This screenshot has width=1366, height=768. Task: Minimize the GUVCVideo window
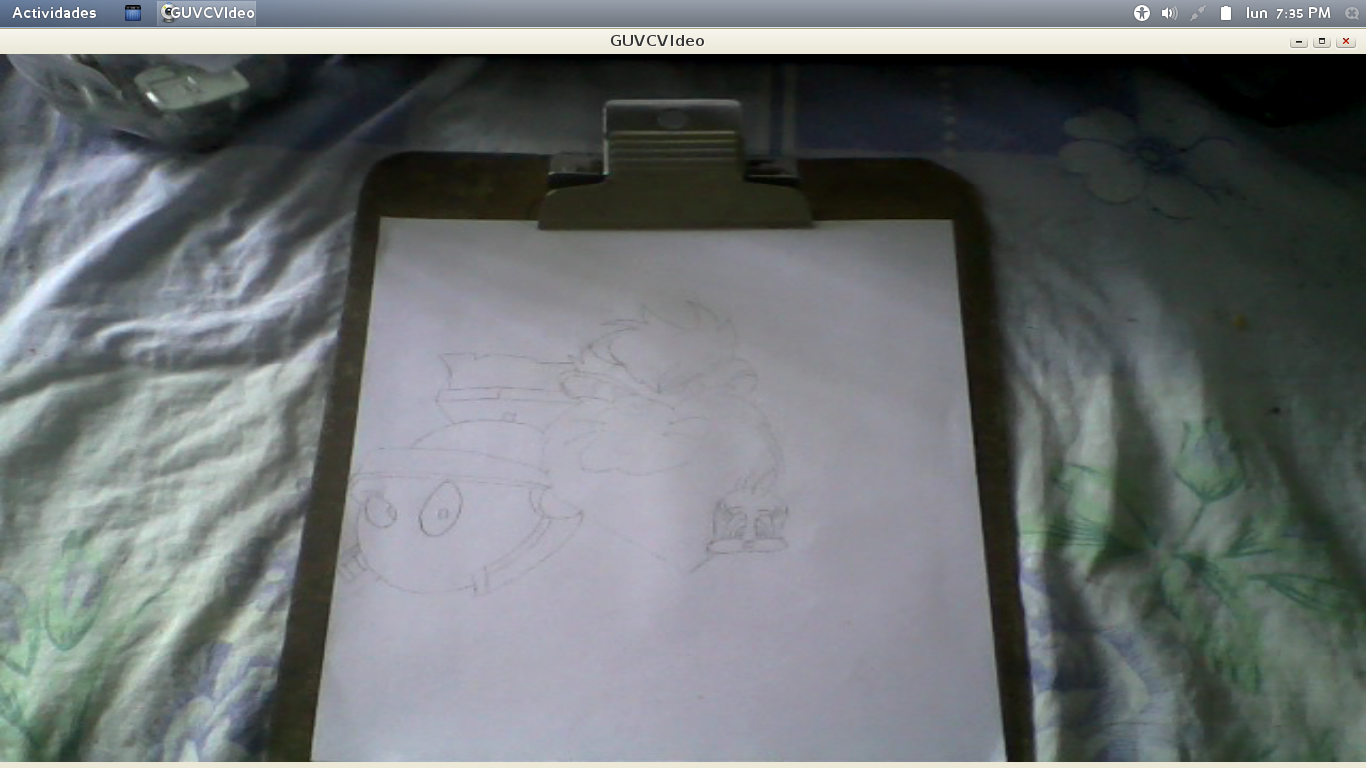point(1299,41)
